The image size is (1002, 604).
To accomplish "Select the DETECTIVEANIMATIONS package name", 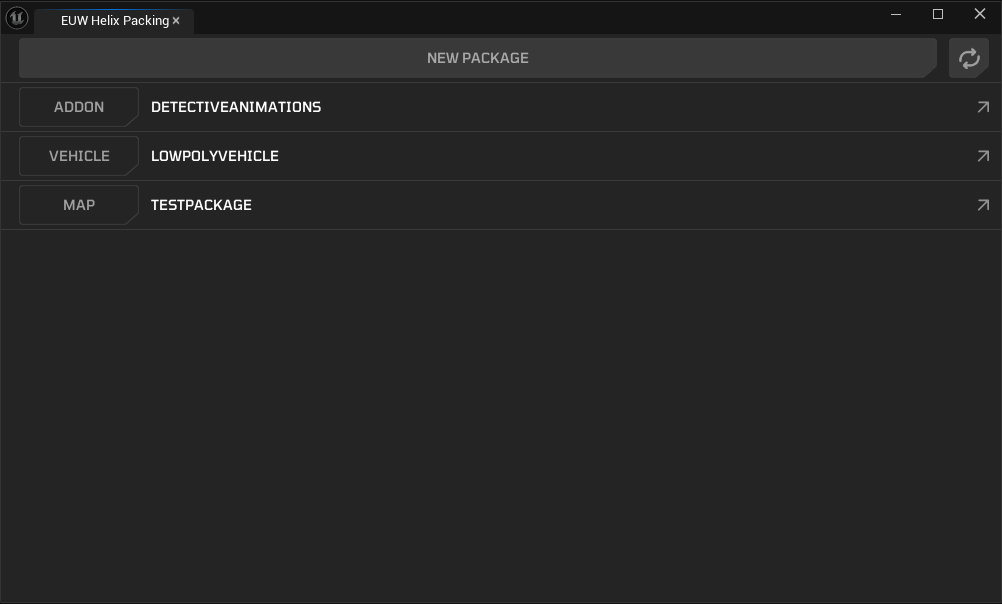I will (x=236, y=107).
